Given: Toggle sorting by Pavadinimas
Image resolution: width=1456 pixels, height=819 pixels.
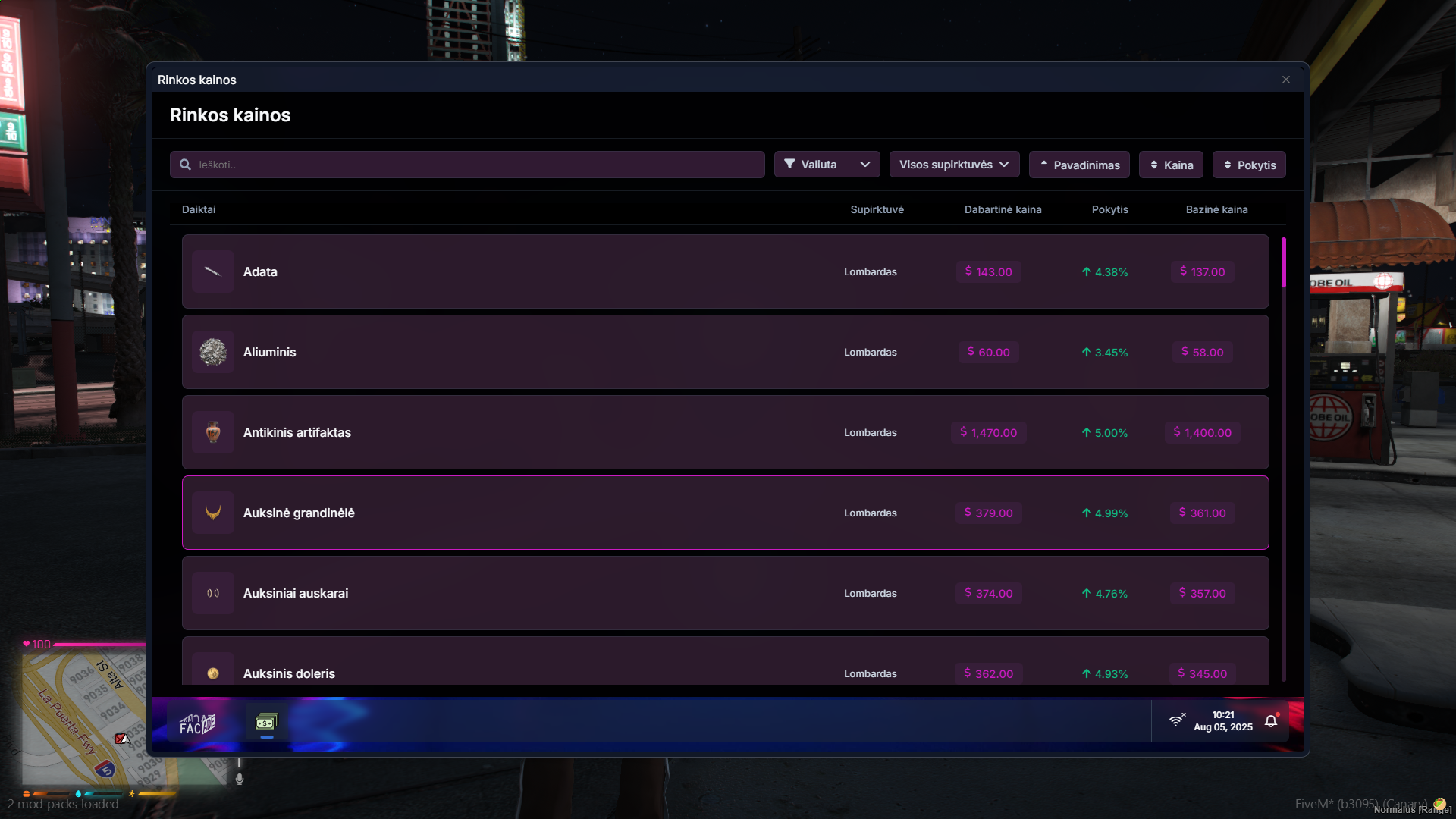Looking at the screenshot, I should point(1078,165).
